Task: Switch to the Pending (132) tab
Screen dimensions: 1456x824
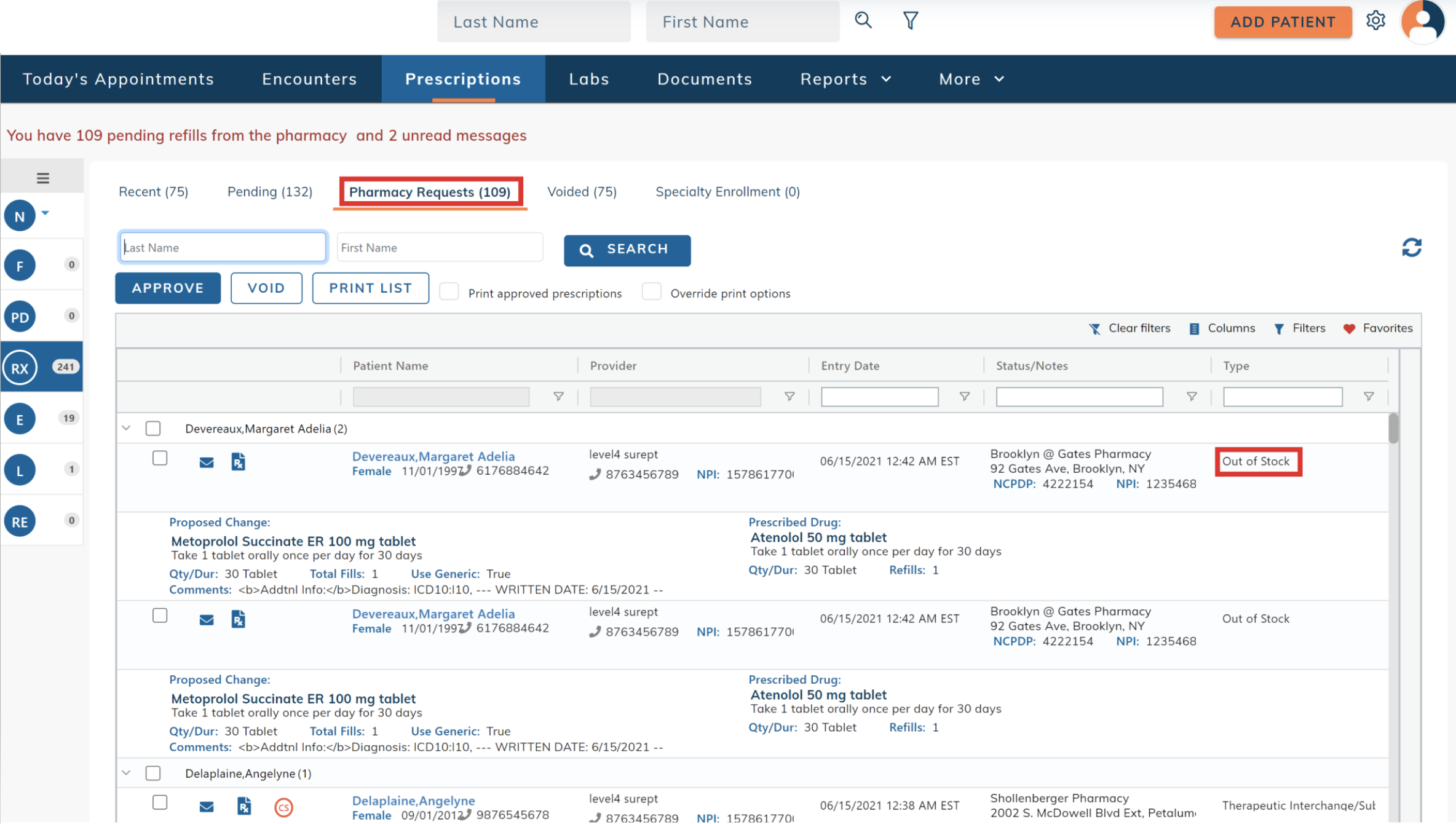Action: (x=269, y=192)
